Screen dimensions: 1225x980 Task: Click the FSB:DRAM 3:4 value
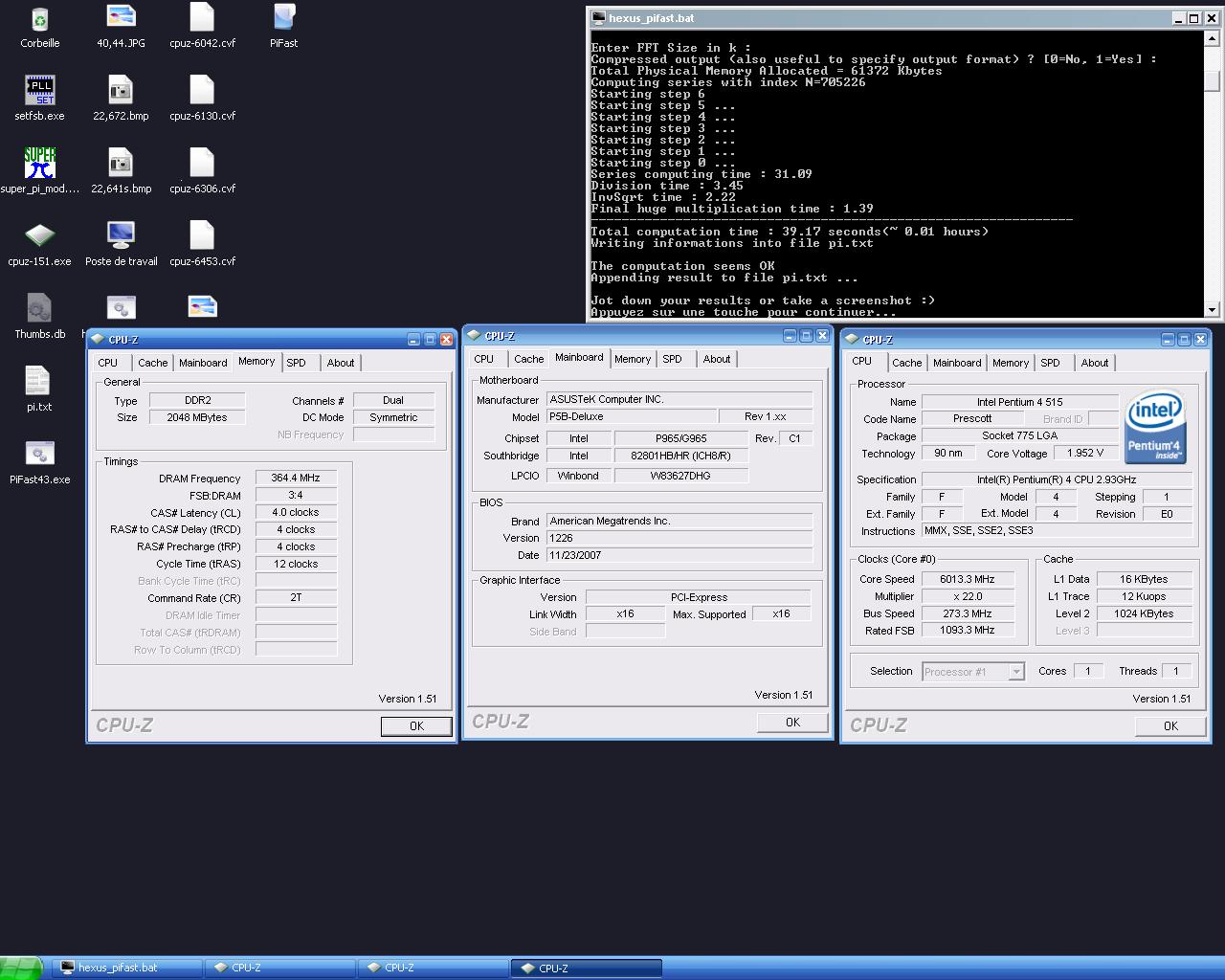[x=296, y=495]
